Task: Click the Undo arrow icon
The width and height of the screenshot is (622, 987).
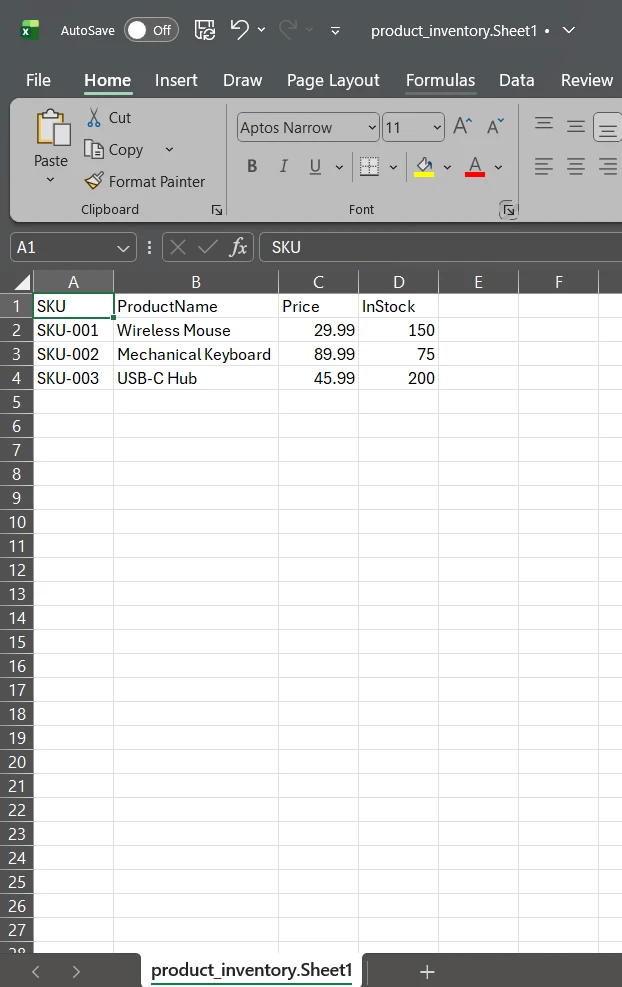Action: (239, 30)
